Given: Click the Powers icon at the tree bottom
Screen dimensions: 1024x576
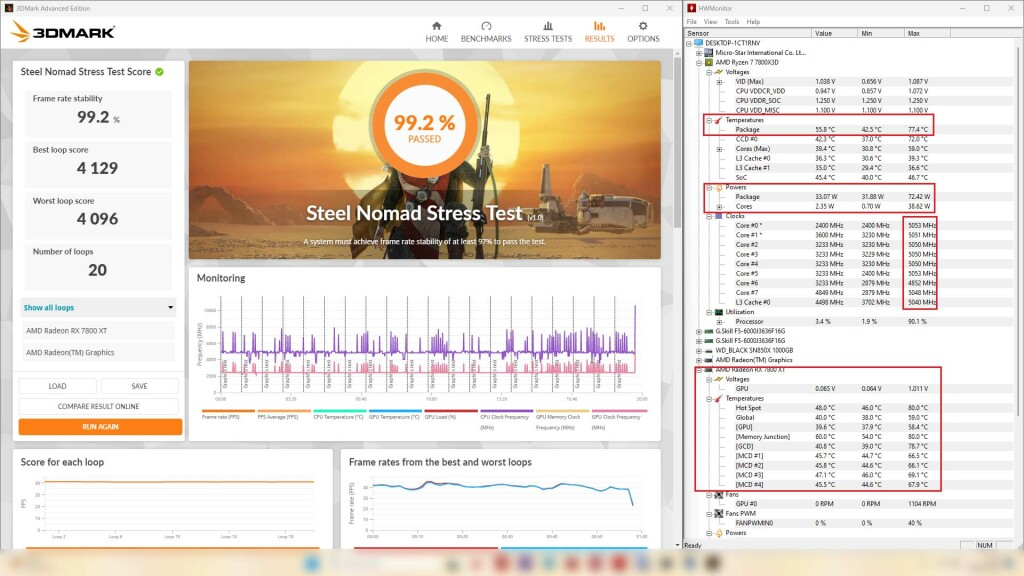Looking at the screenshot, I should (719, 533).
